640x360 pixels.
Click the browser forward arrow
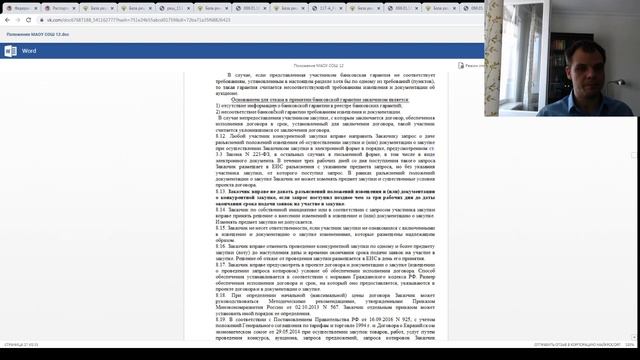click(18, 20)
